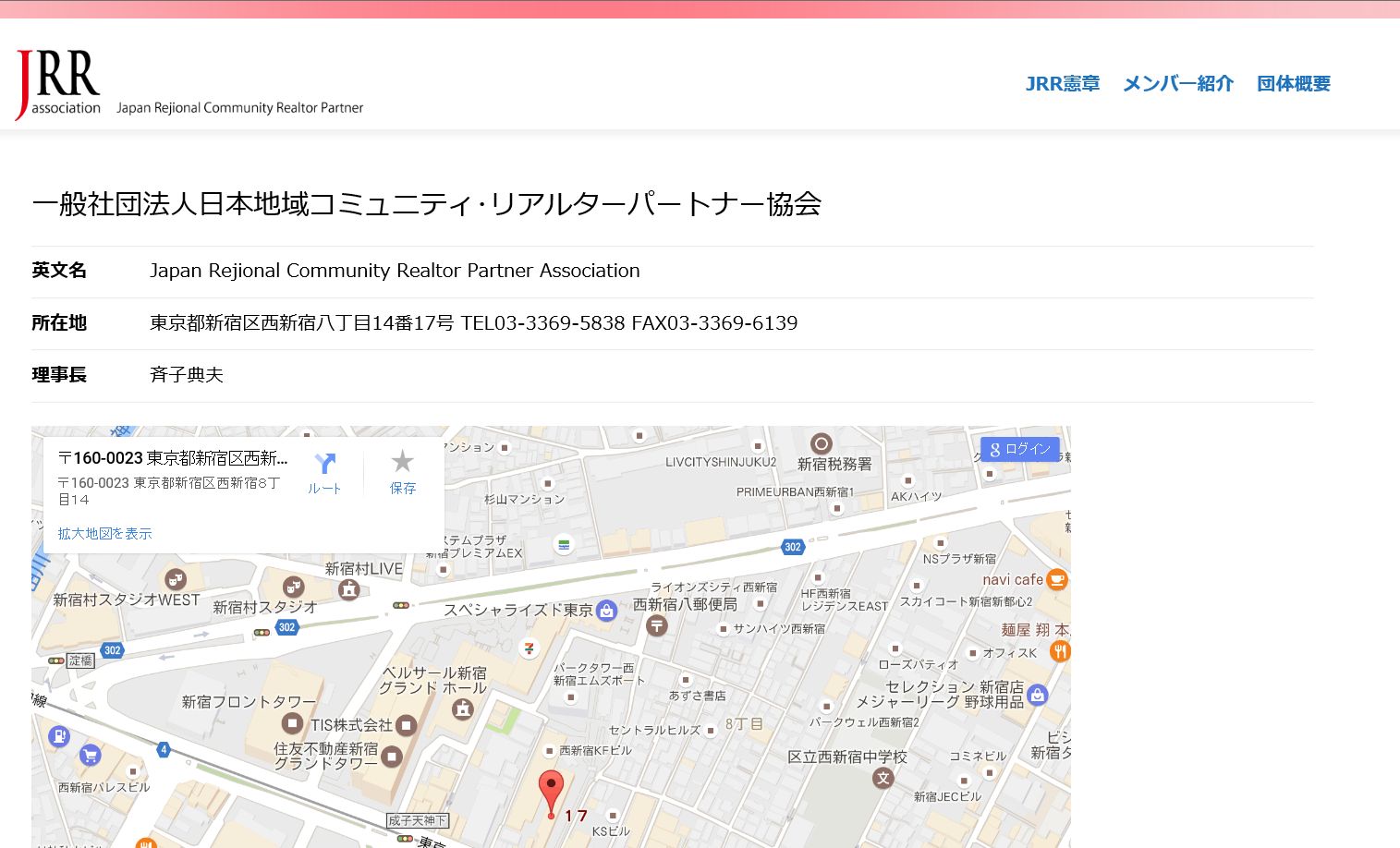This screenshot has height=848, width=1400.
Task: Select the 西新宿八郵便局 marker icon
Action: (656, 626)
